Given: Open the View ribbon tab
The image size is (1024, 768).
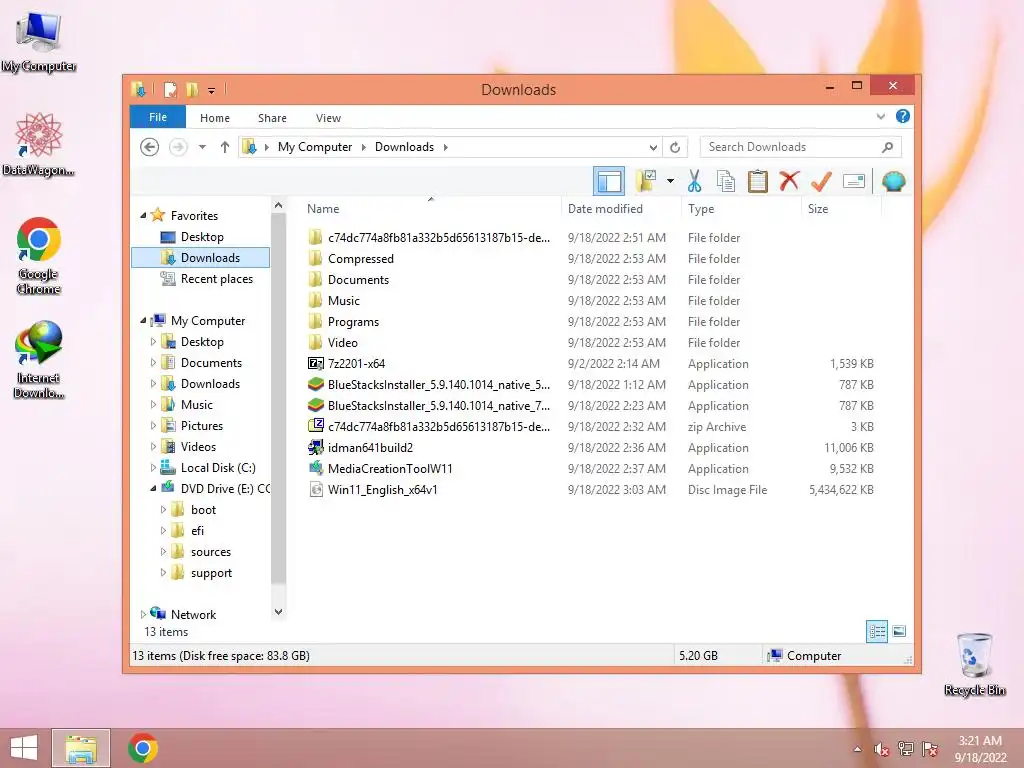Looking at the screenshot, I should 328,118.
